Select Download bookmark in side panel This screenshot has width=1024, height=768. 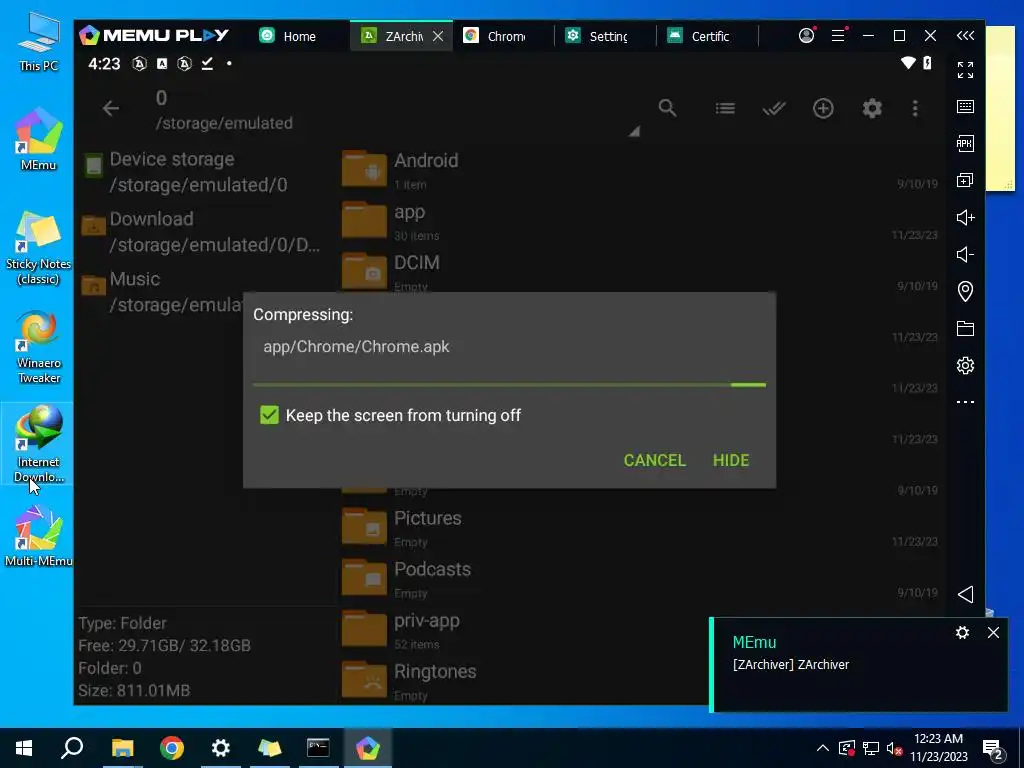click(206, 232)
